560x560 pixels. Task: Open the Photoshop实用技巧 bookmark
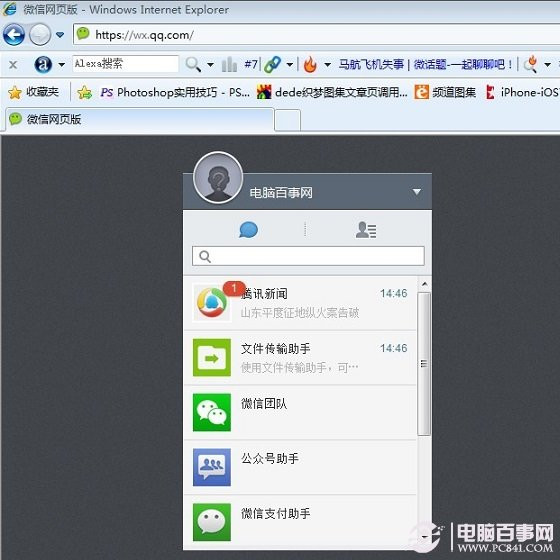click(x=175, y=92)
